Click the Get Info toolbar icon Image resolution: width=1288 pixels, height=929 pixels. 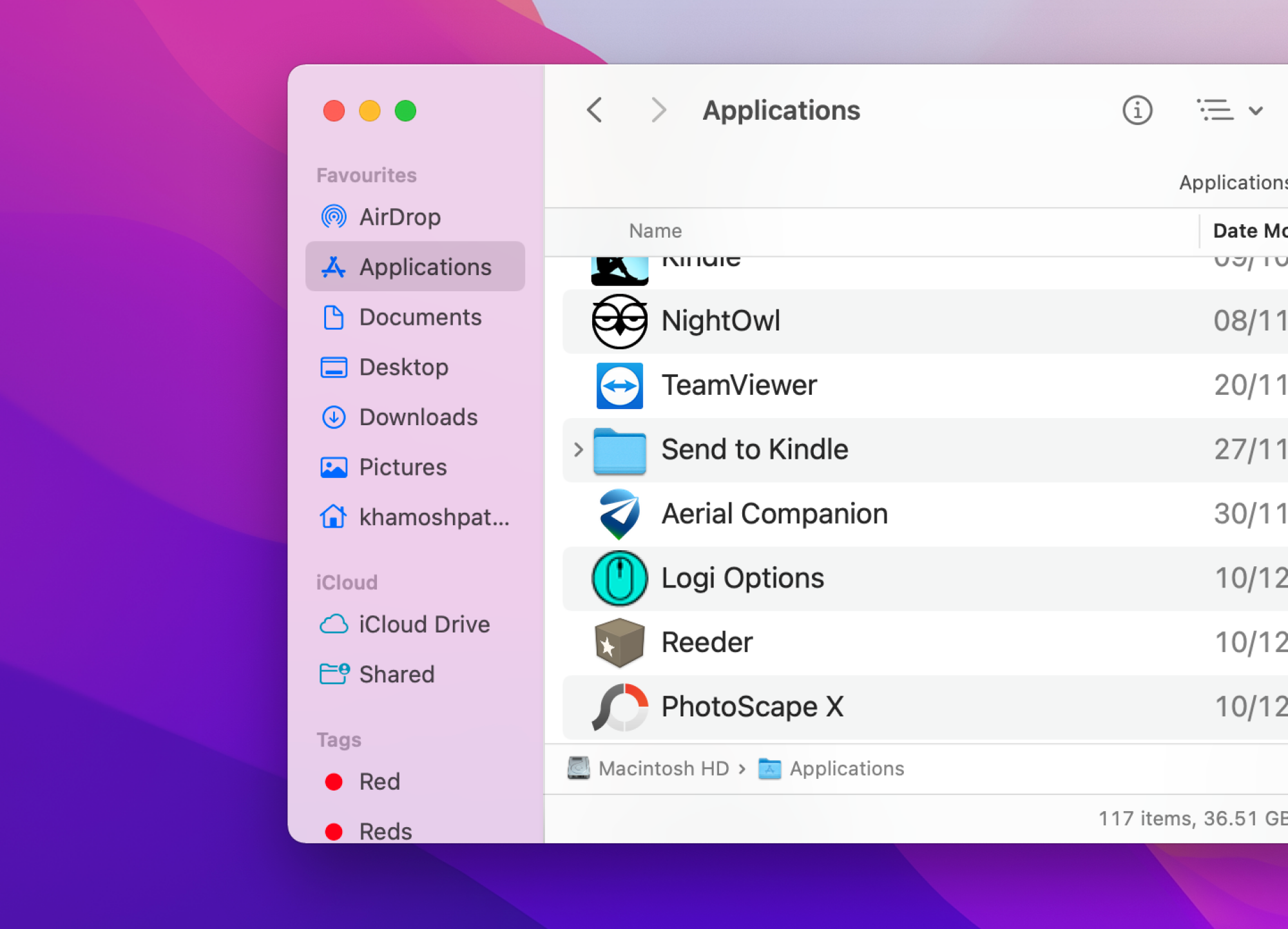[1137, 110]
